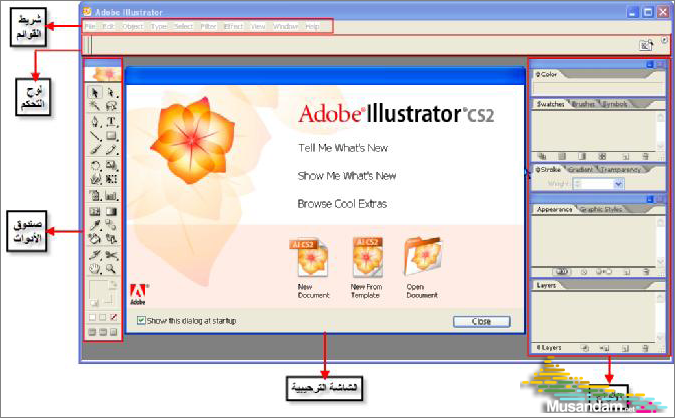675x418 pixels.
Task: Select the Magic Wand tool
Action: click(95, 105)
